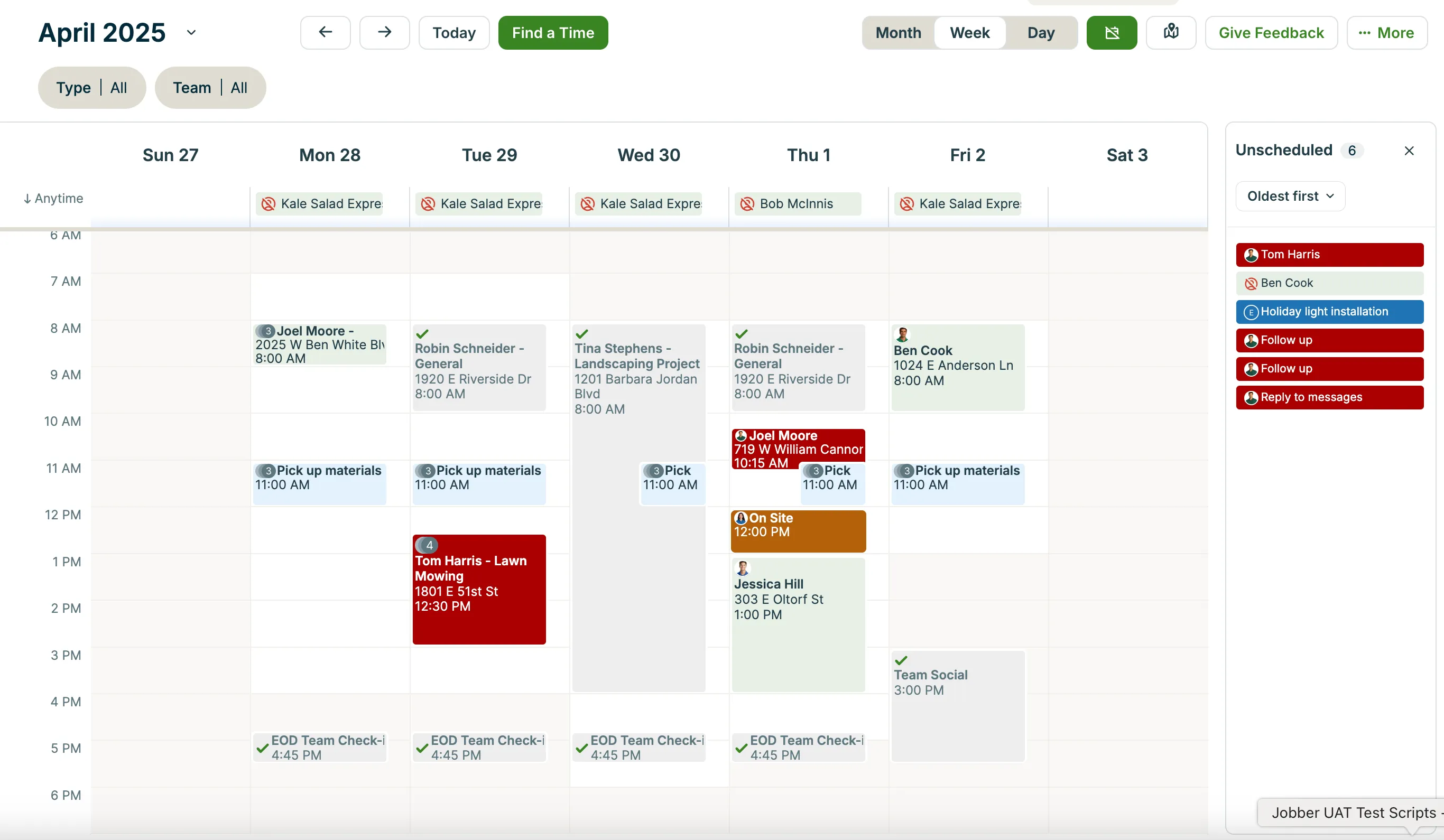1444x840 pixels.
Task: Open the Team filter dropdown
Action: coord(210,88)
